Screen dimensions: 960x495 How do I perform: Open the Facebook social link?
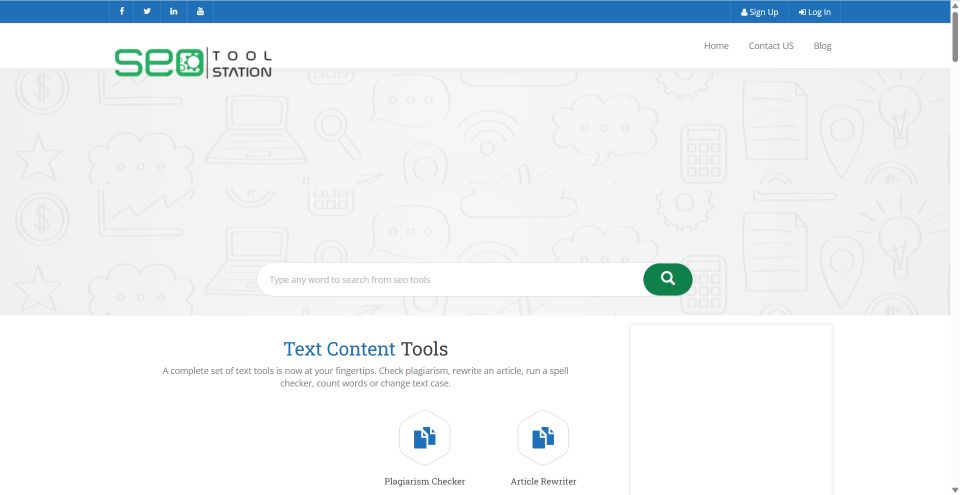(x=122, y=12)
